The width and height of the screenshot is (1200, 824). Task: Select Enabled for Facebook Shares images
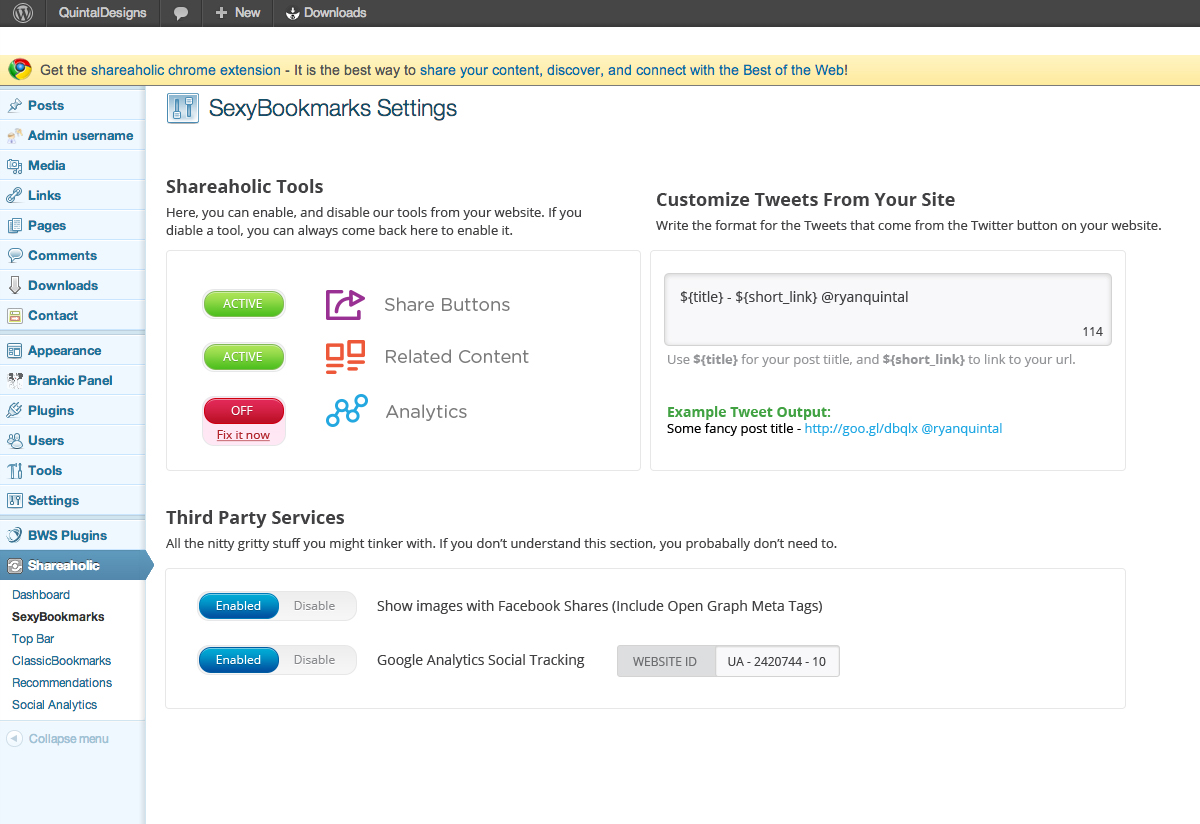tap(238, 606)
